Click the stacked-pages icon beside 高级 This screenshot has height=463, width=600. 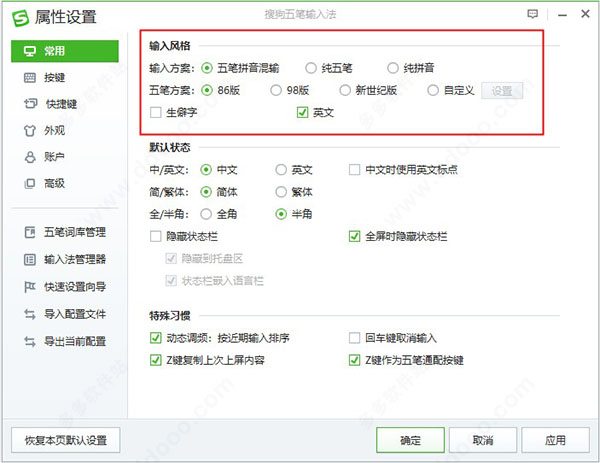tap(30, 184)
